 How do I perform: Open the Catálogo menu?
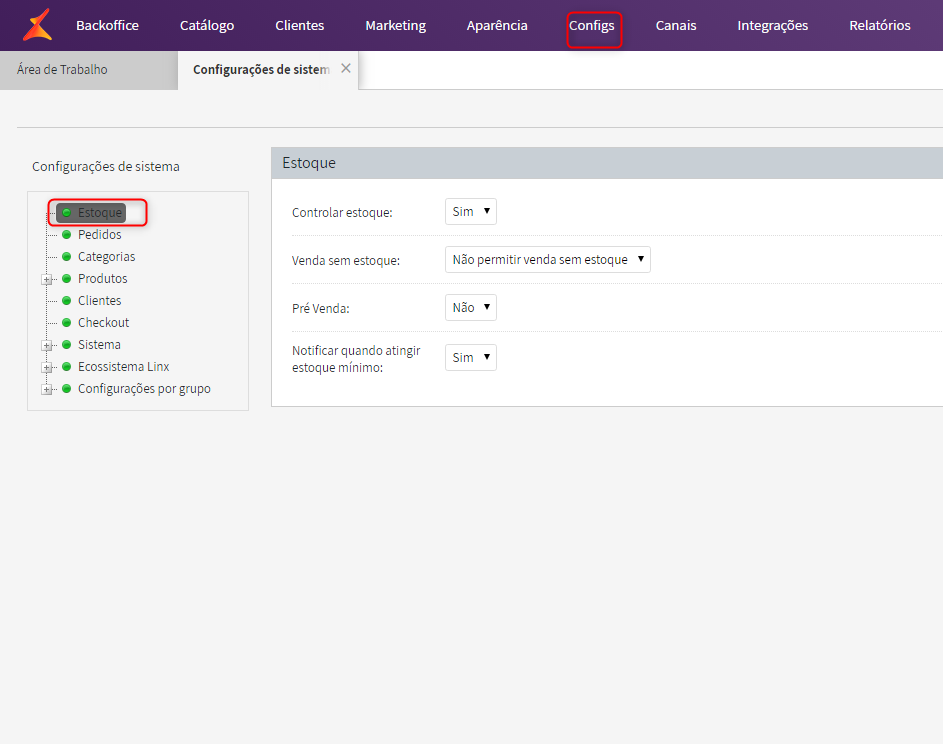pos(207,25)
